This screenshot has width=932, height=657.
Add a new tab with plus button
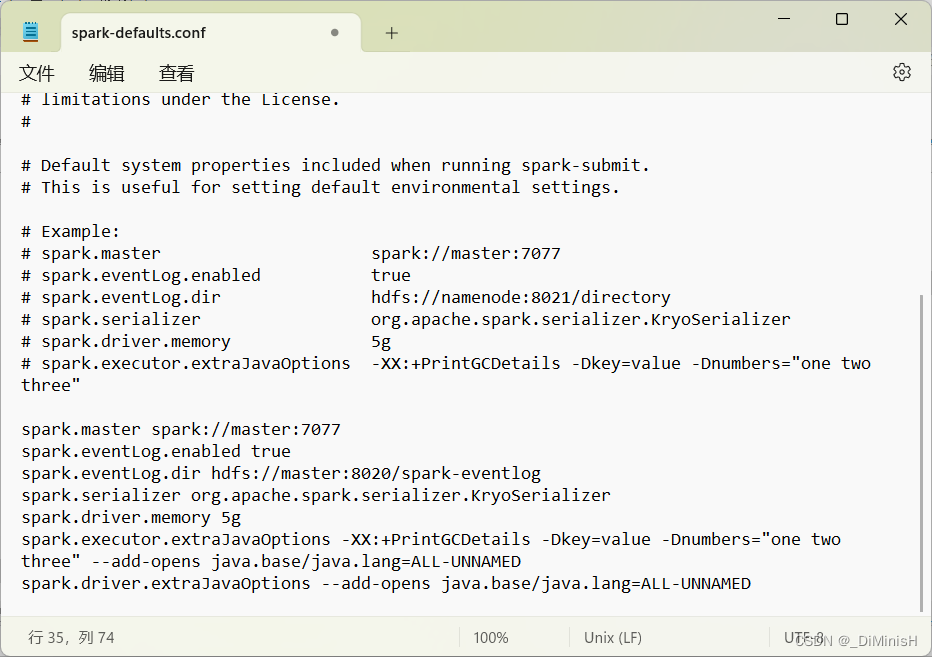(391, 33)
